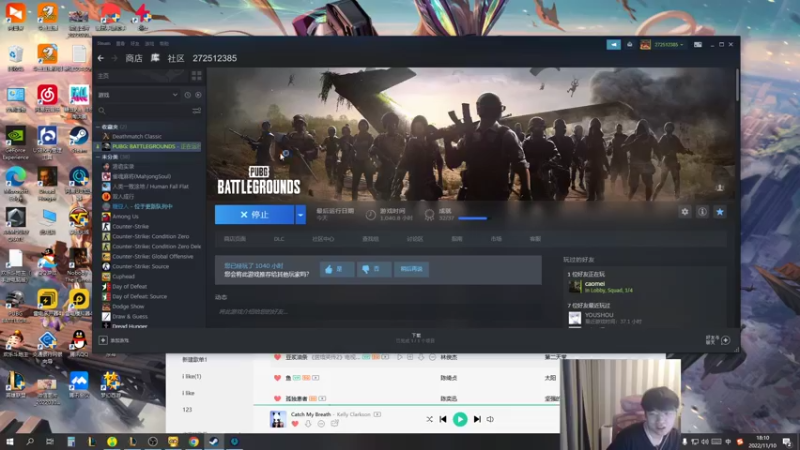Open Windows Start button
Screen dimensions: 800x450
[x=9, y=441]
